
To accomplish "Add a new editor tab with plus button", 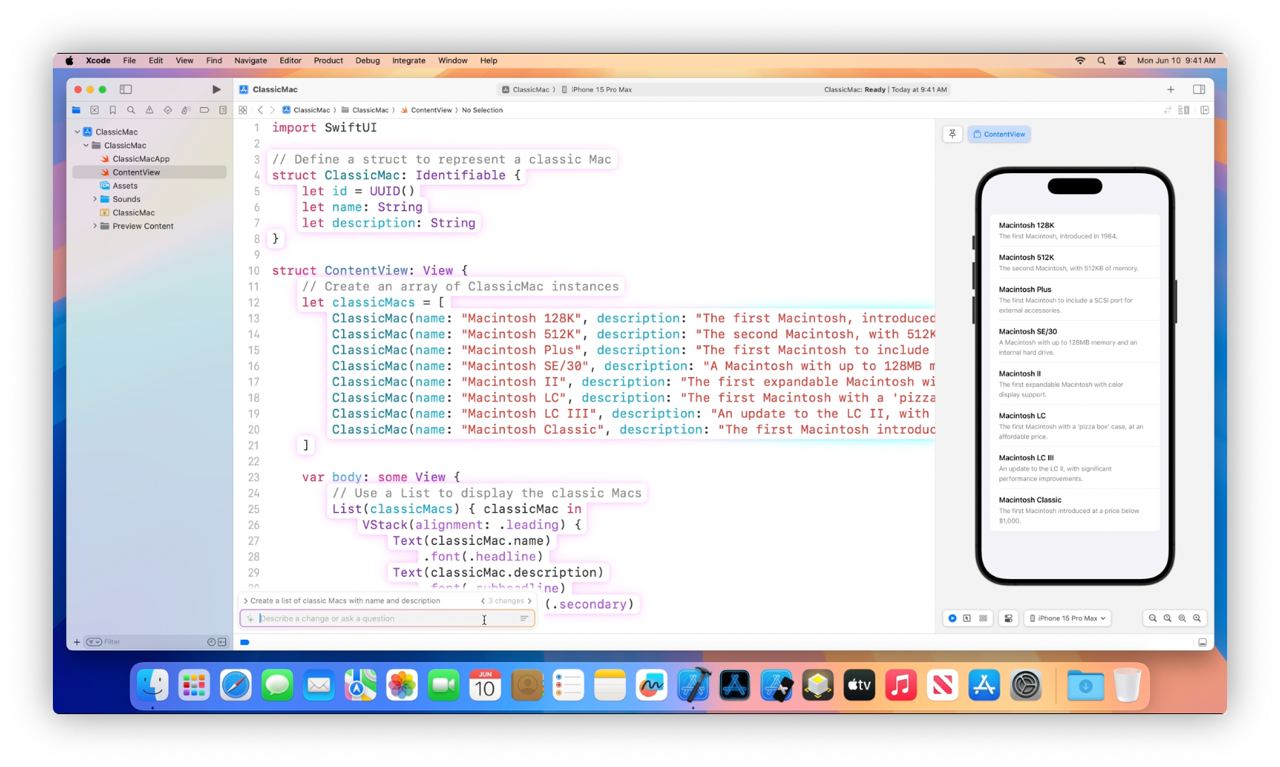I will click(x=1170, y=89).
